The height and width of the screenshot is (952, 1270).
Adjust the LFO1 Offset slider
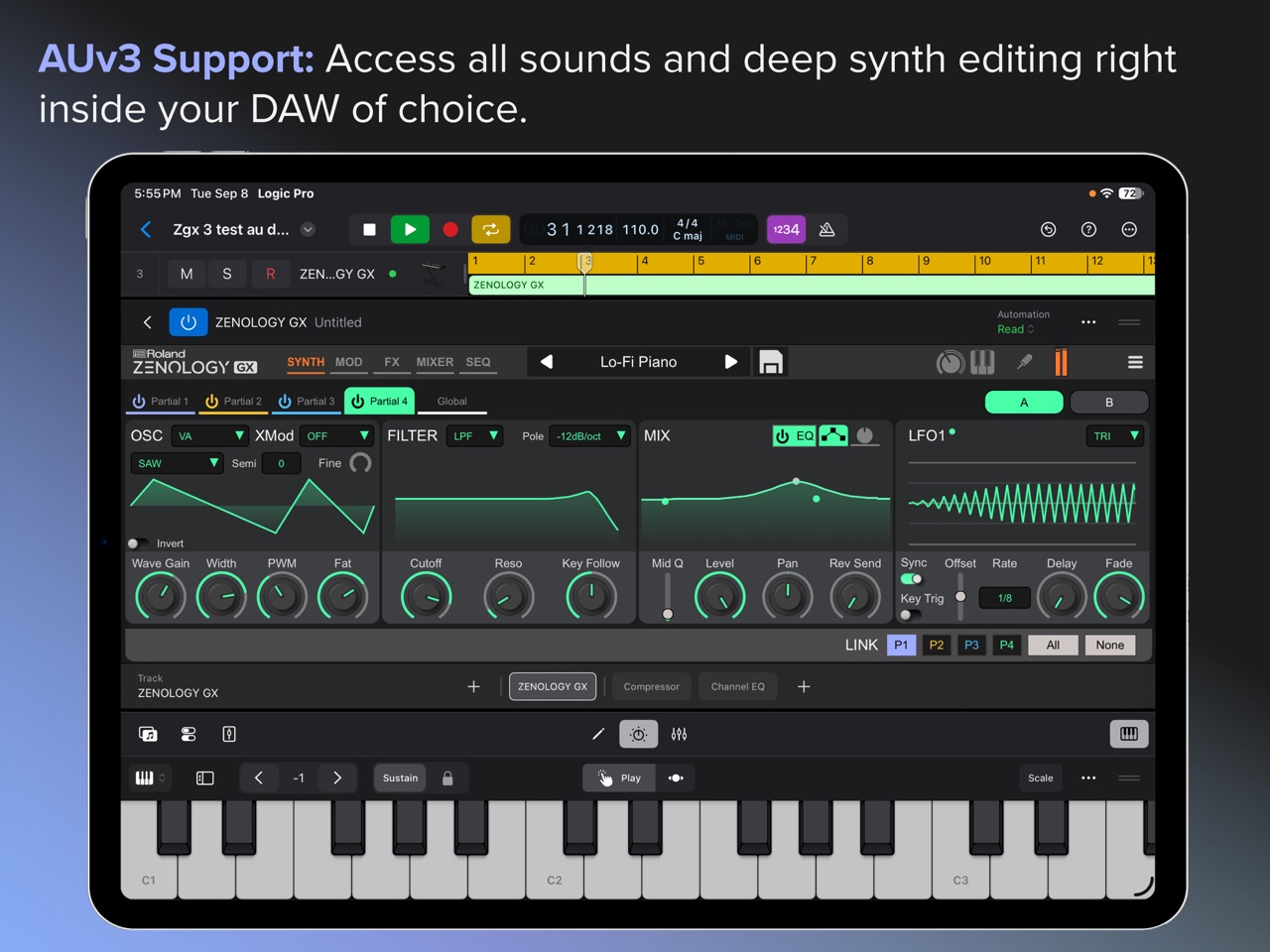click(960, 597)
